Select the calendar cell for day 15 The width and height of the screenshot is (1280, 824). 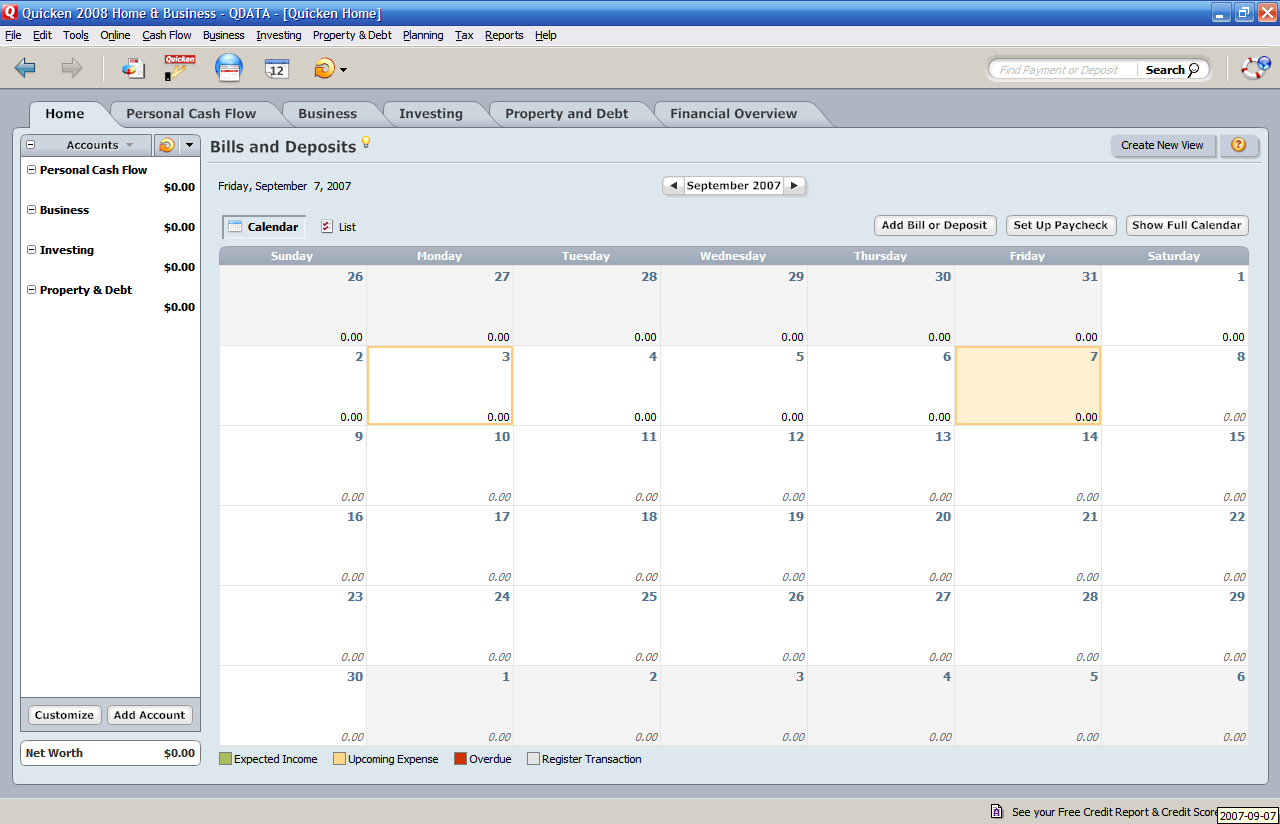coord(1175,466)
